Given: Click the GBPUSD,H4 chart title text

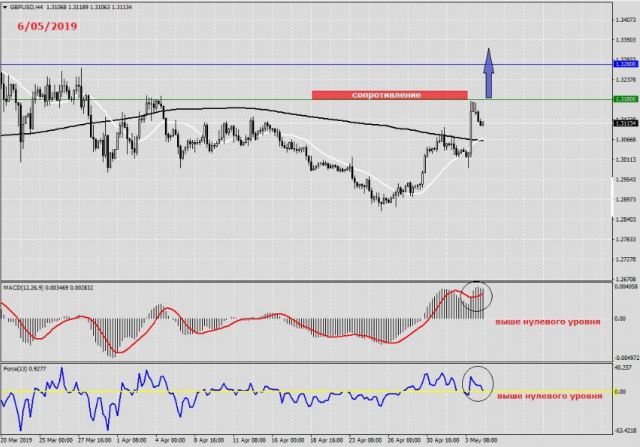Looking at the screenshot, I should click(27, 7).
